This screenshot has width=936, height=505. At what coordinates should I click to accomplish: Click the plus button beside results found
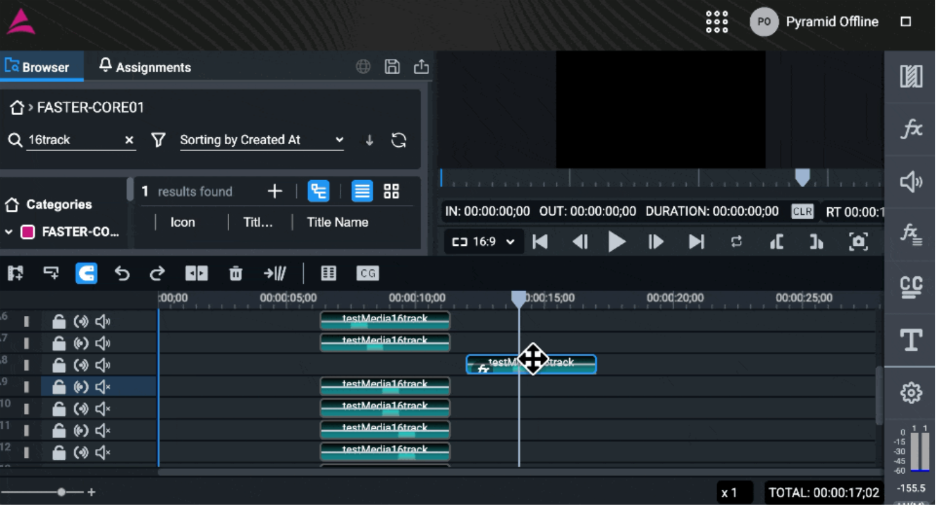pyautogui.click(x=275, y=191)
